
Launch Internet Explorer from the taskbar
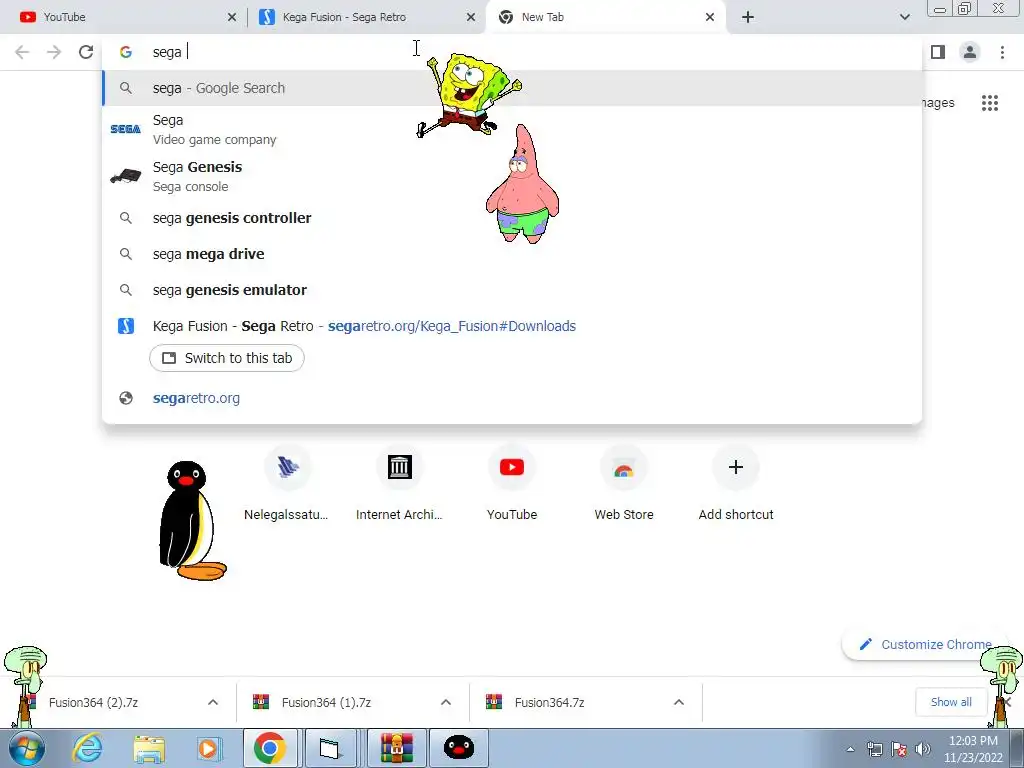click(x=87, y=748)
